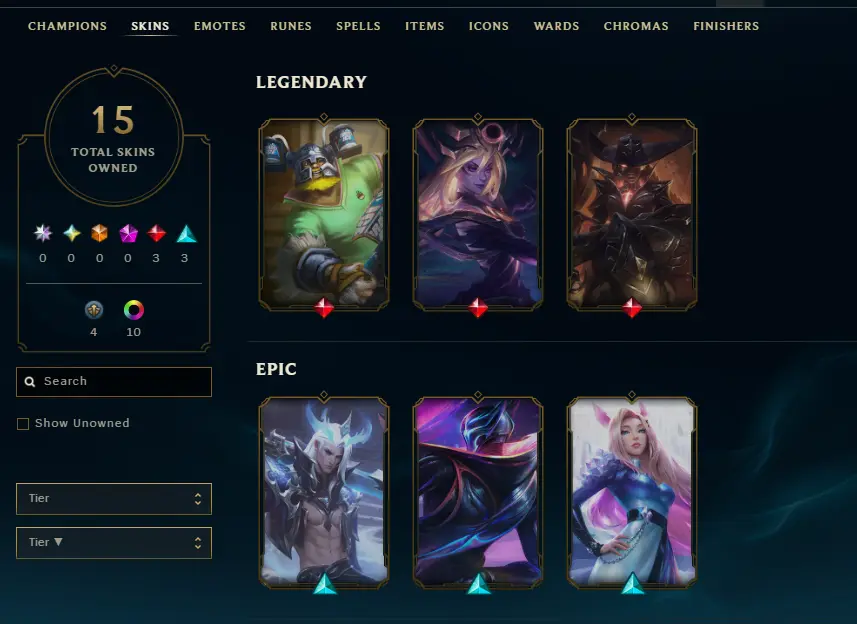Image resolution: width=857 pixels, height=624 pixels.
Task: Click the white Transcendent tier gem icon
Action: point(43,233)
